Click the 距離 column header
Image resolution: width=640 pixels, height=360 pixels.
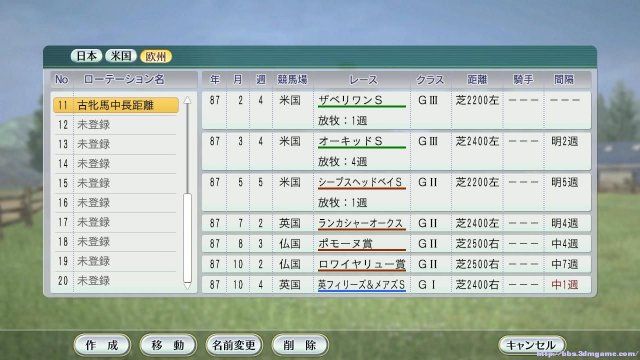(477, 80)
